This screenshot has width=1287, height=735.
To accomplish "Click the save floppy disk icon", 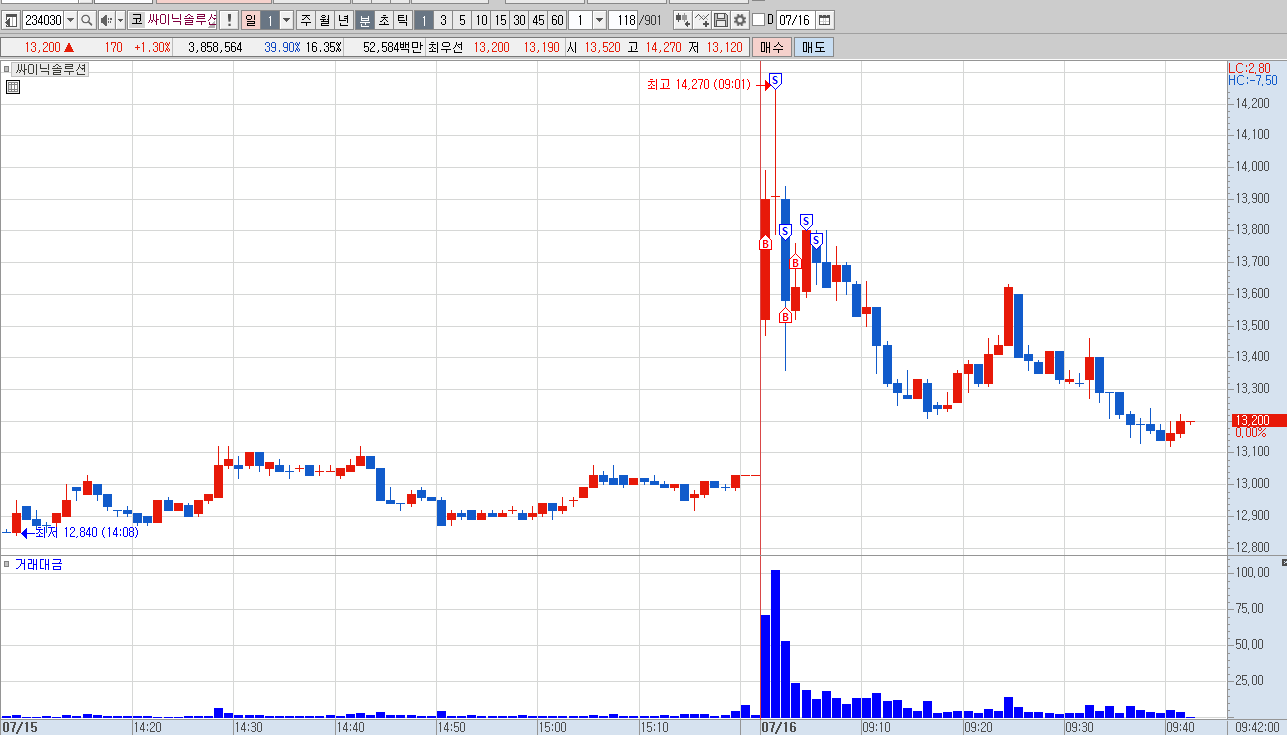I will point(721,20).
